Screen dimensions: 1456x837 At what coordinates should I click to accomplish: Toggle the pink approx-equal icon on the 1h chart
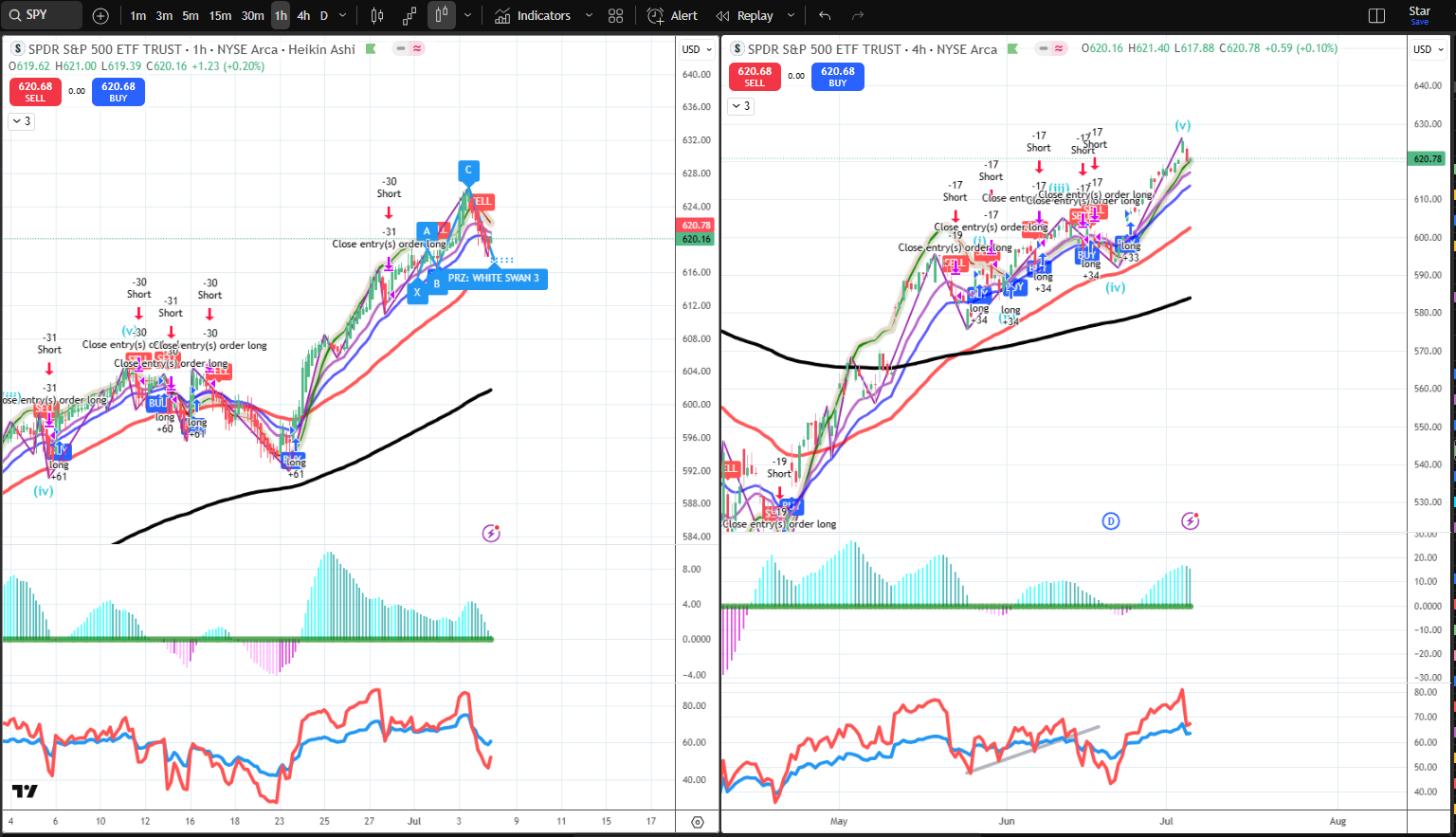(417, 48)
